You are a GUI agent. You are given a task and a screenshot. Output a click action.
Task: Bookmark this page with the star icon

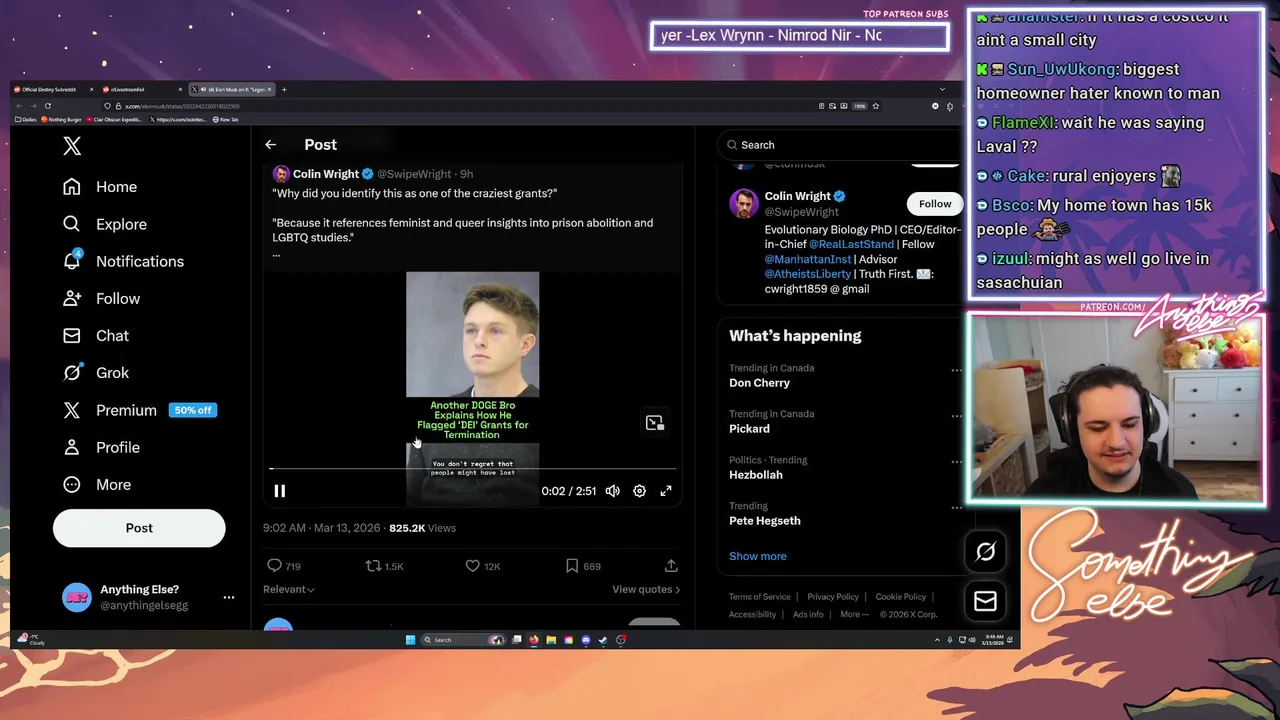[x=875, y=106]
